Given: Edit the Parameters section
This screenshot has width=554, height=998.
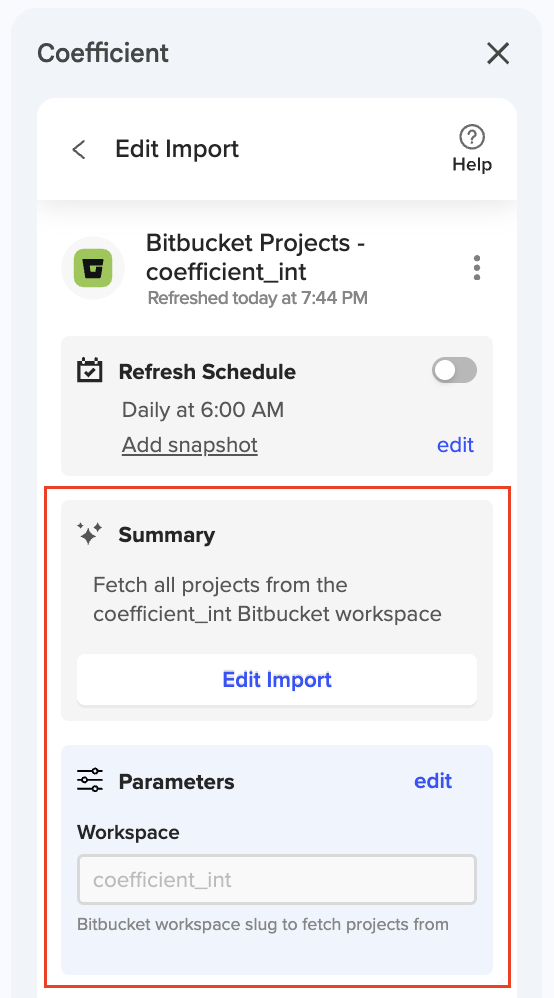Looking at the screenshot, I should [x=433, y=781].
